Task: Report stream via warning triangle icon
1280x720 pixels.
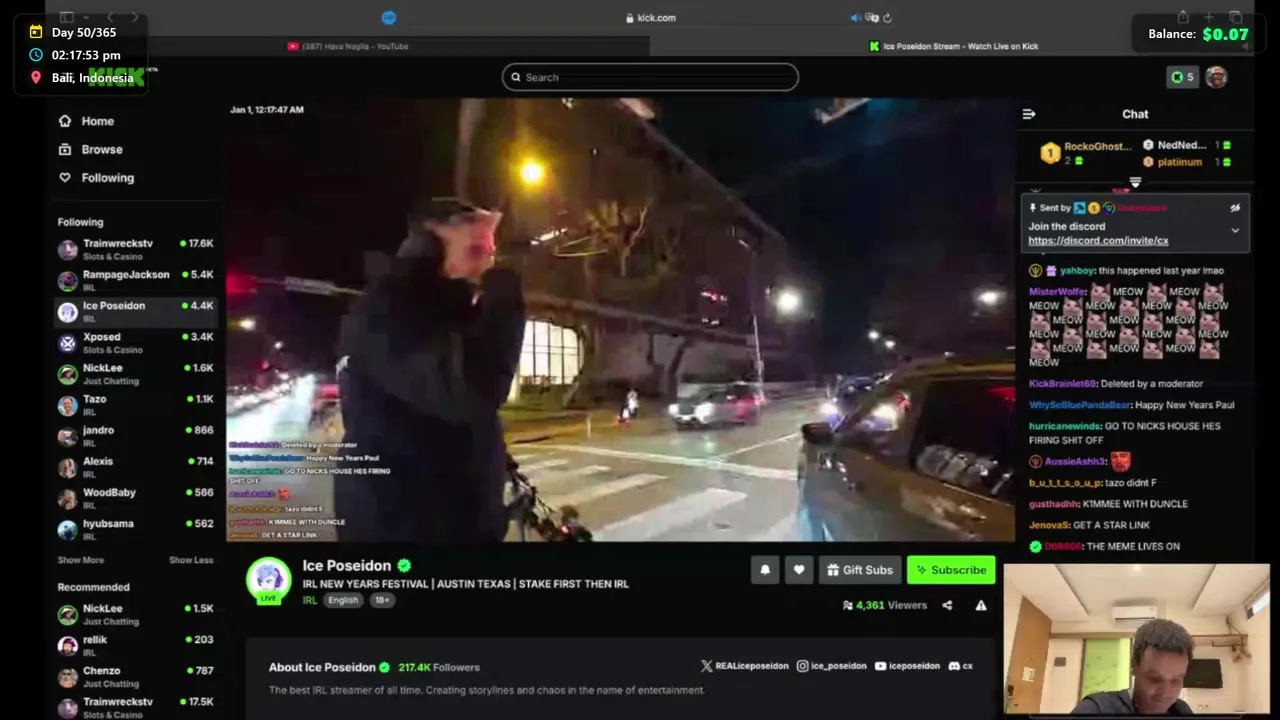Action: pyautogui.click(x=981, y=605)
